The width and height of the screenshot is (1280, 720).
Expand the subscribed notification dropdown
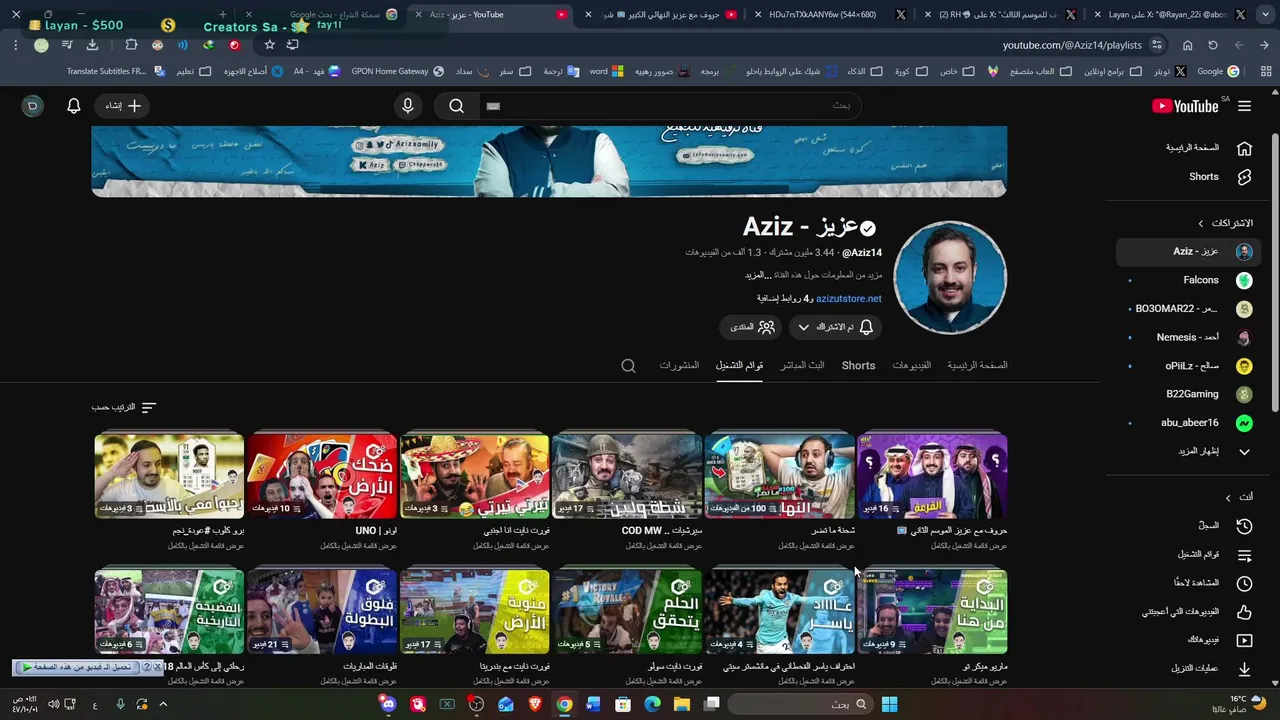836,327
